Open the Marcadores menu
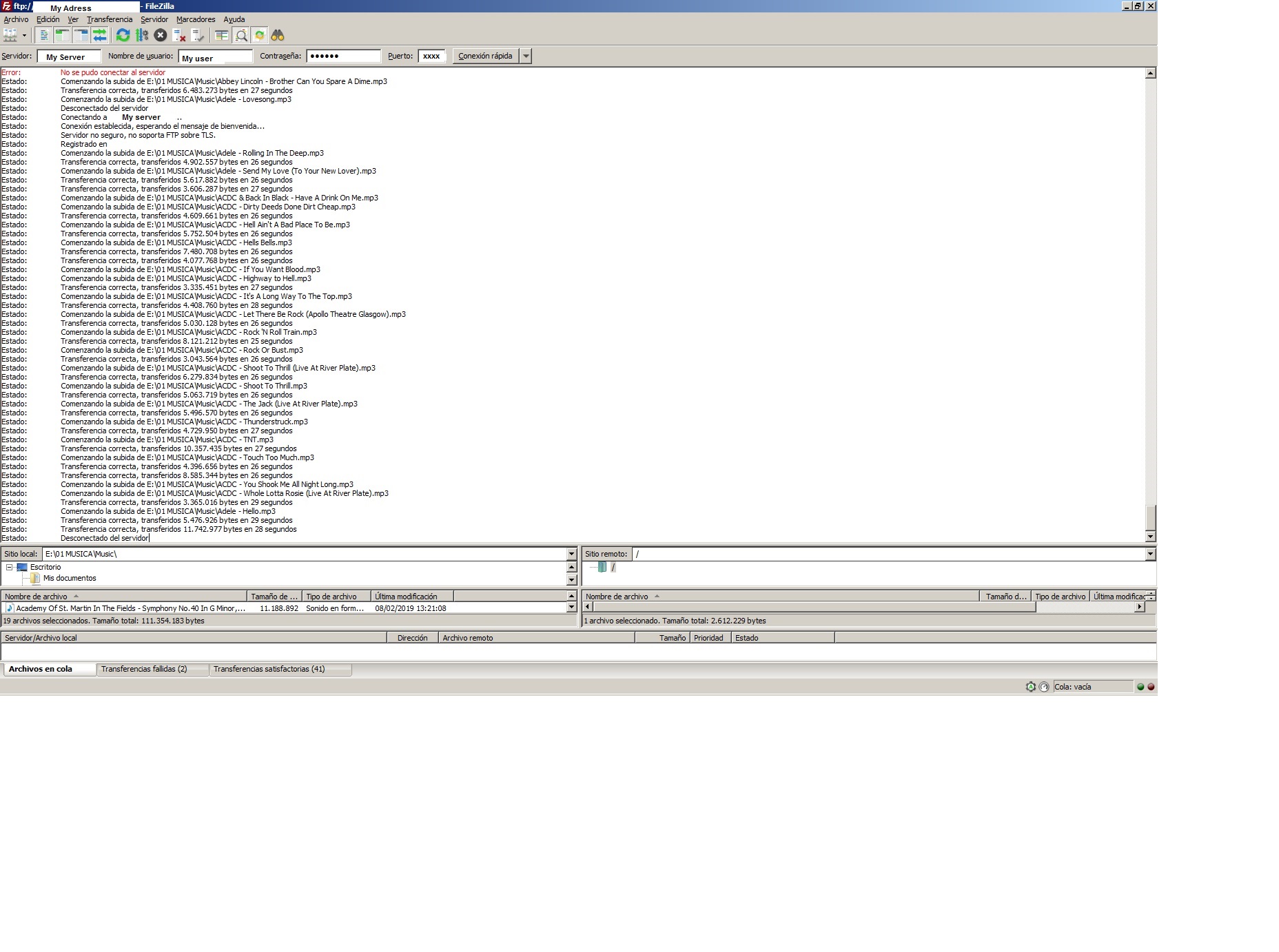Viewport: 1279px width, 952px height. [196, 19]
